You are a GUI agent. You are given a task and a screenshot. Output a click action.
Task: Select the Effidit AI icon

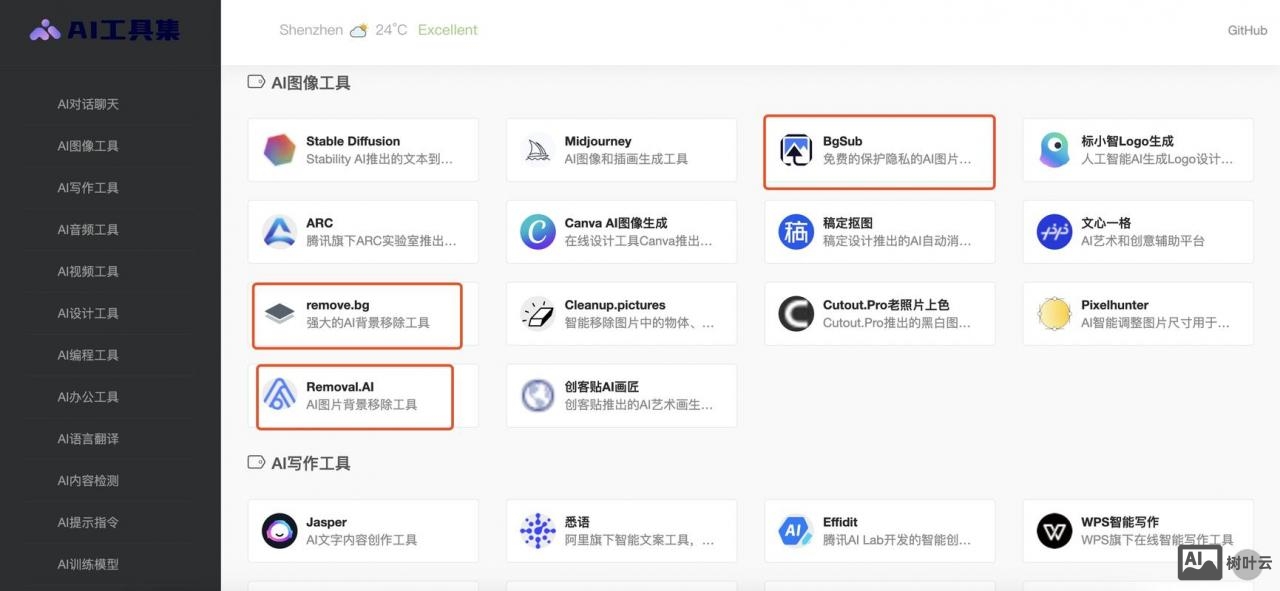coord(796,531)
